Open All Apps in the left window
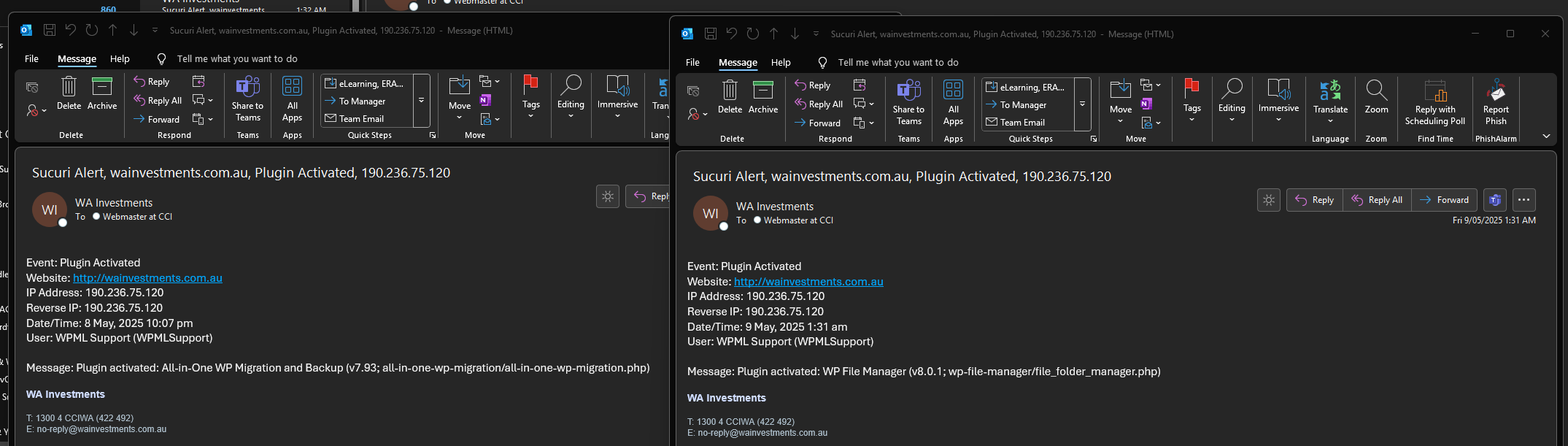 (x=292, y=99)
